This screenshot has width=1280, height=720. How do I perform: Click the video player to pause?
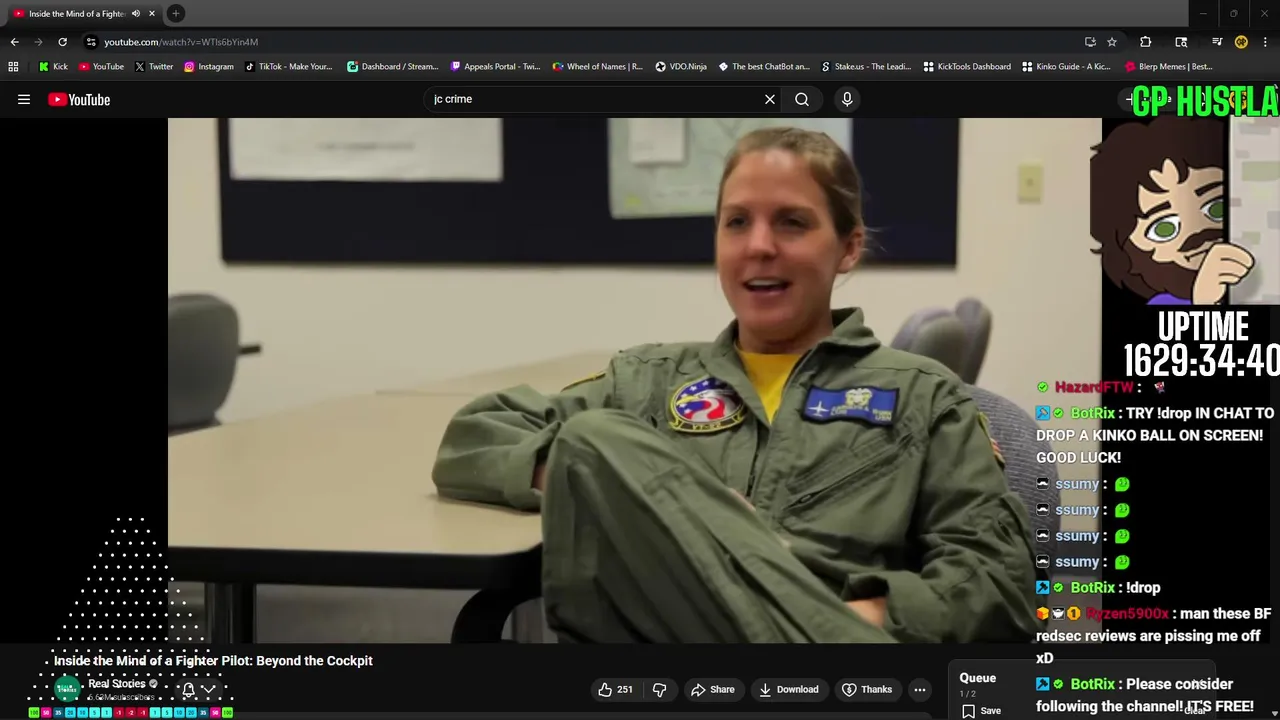[x=634, y=380]
